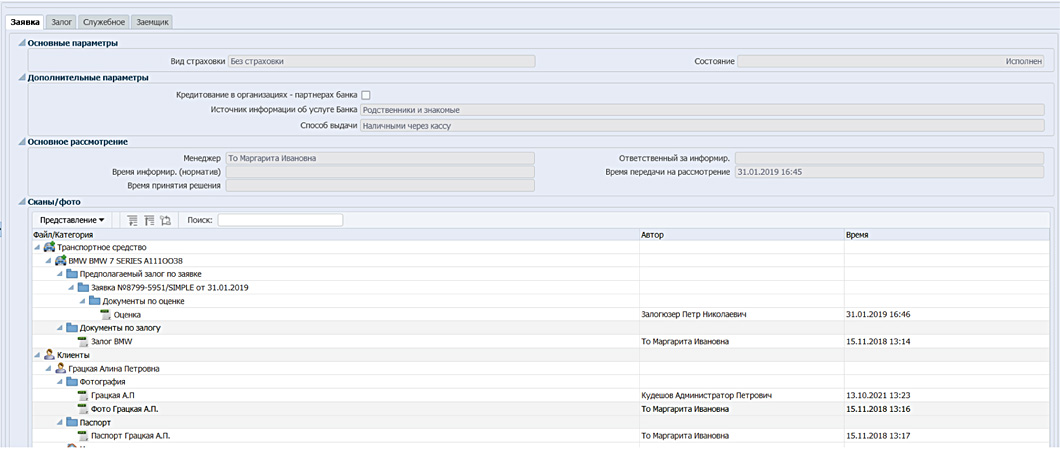1060x450 pixels.
Task: Click the Время column header
Action: pyautogui.click(x=857, y=234)
